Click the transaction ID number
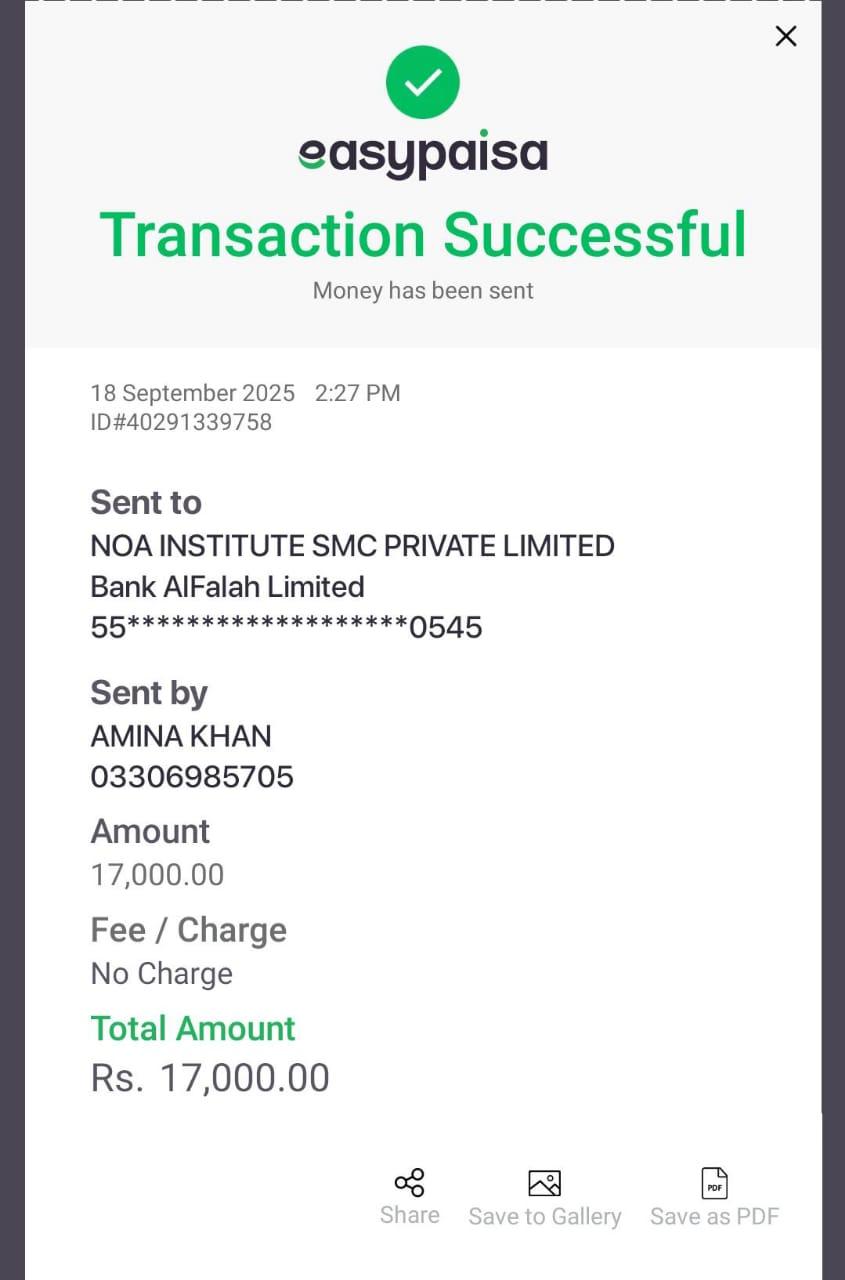Viewport: 845px width, 1280px height. pyautogui.click(x=181, y=422)
